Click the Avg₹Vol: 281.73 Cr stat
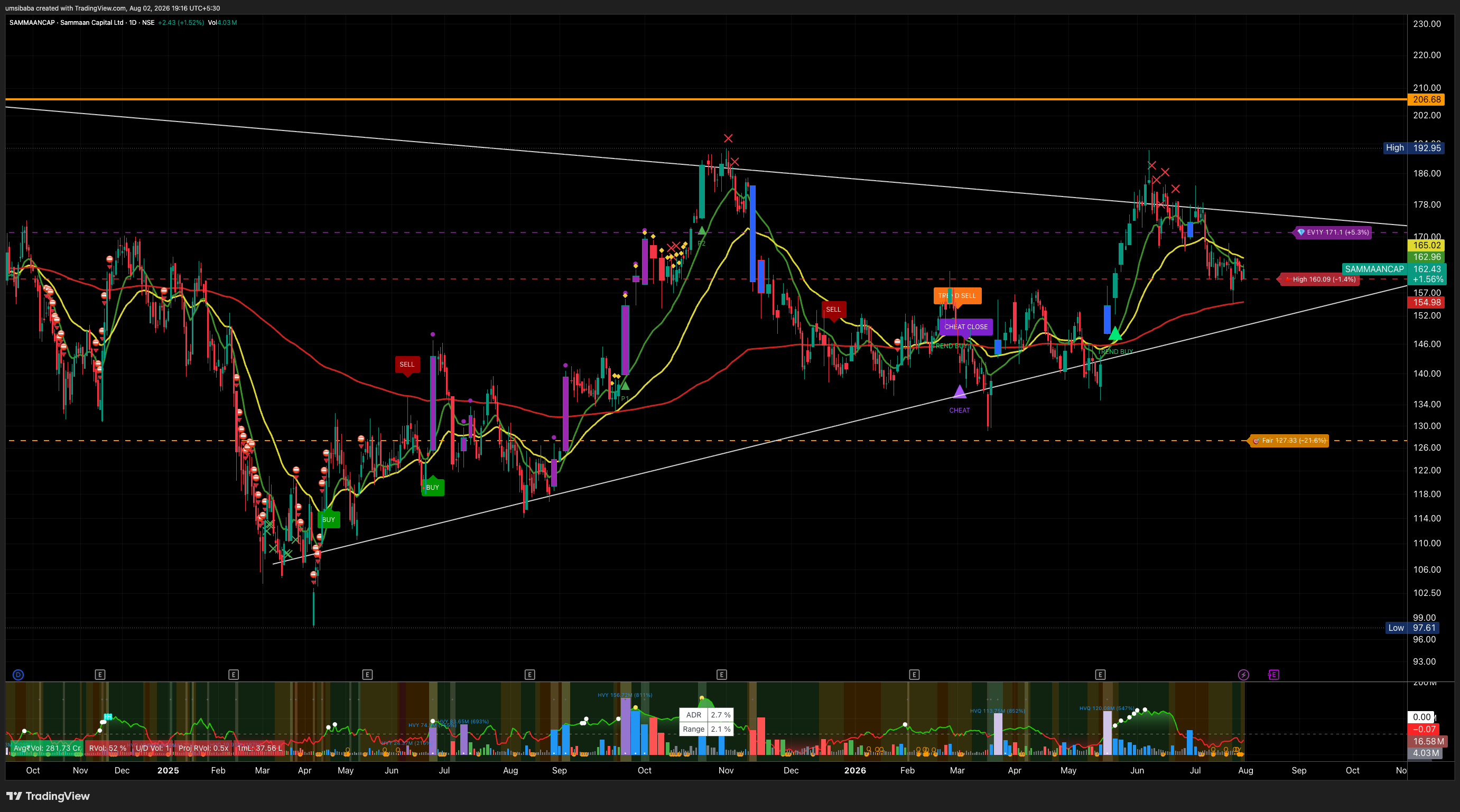Image resolution: width=1460 pixels, height=812 pixels. (47, 748)
